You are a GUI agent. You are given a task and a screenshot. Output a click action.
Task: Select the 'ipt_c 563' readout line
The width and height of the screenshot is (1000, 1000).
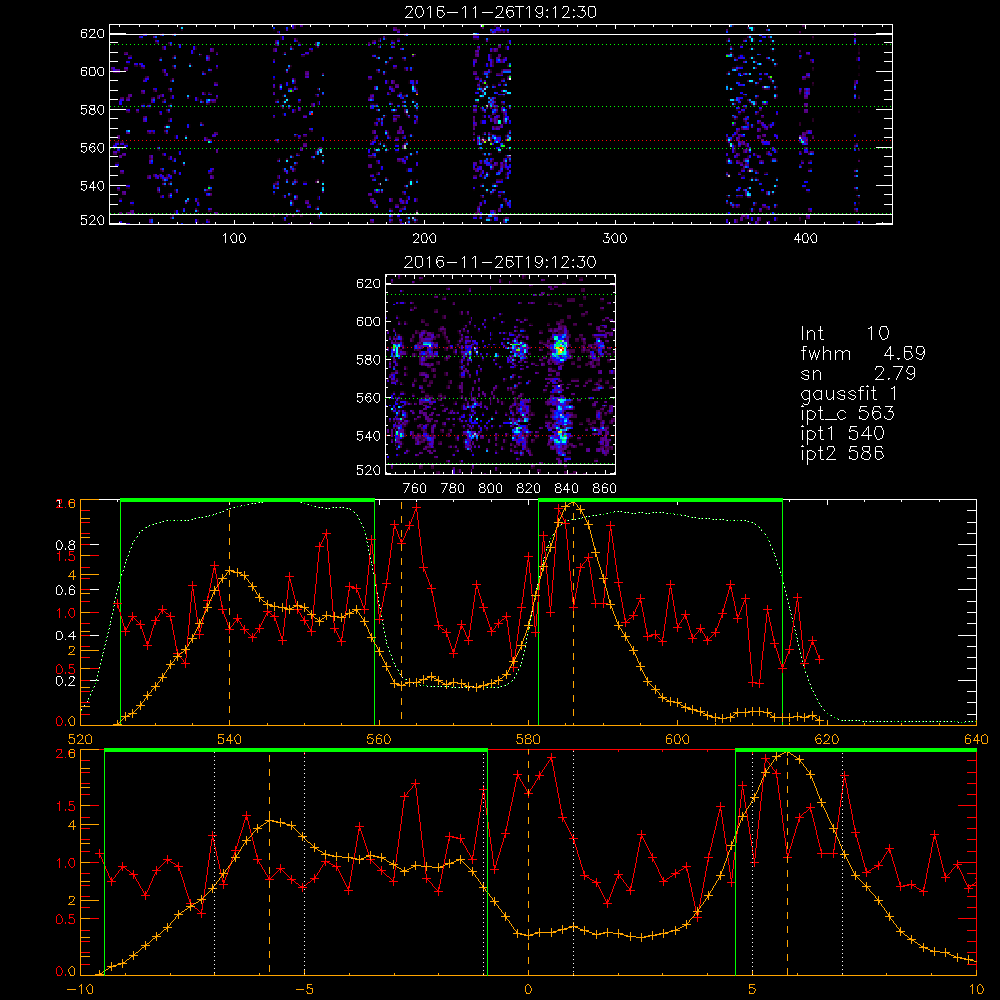tap(848, 414)
